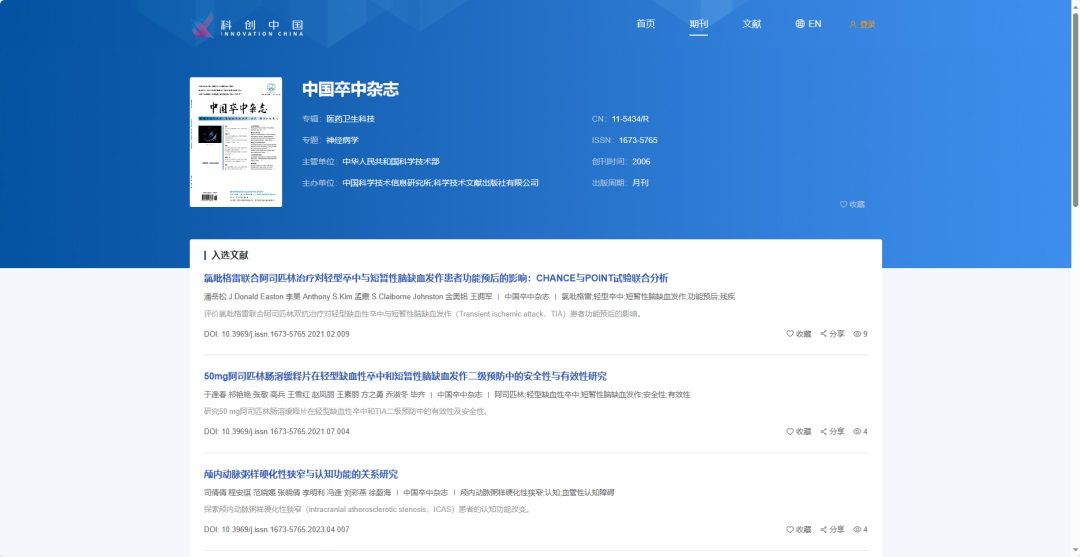Click the CN value 11-5434/R
Screen dimensions: 1080x557
(630, 119)
